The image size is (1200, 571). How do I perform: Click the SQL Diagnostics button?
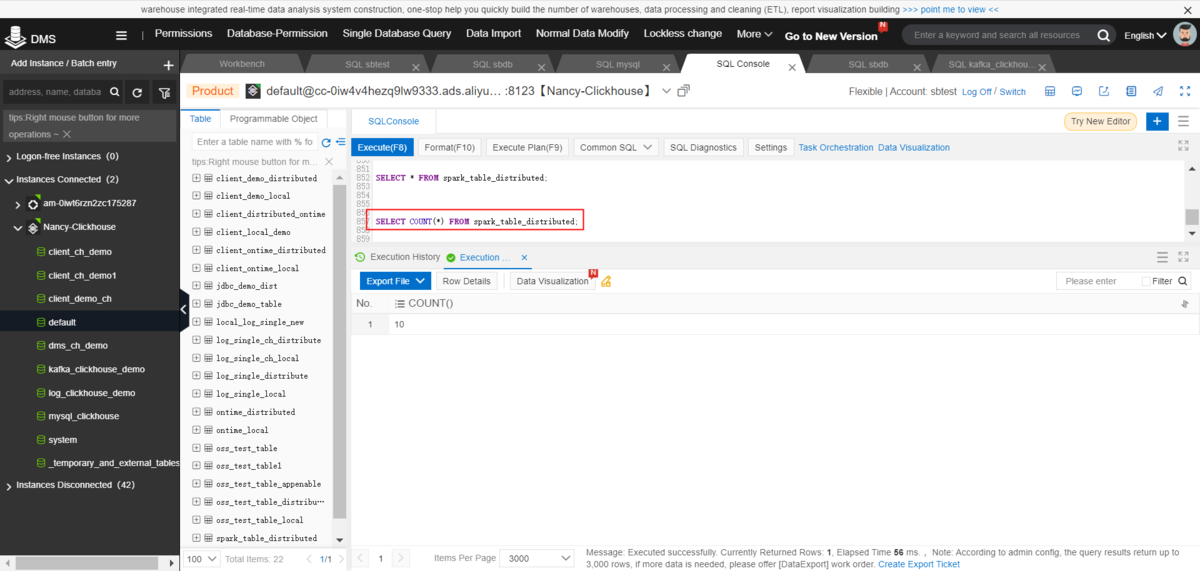pyautogui.click(x=703, y=147)
